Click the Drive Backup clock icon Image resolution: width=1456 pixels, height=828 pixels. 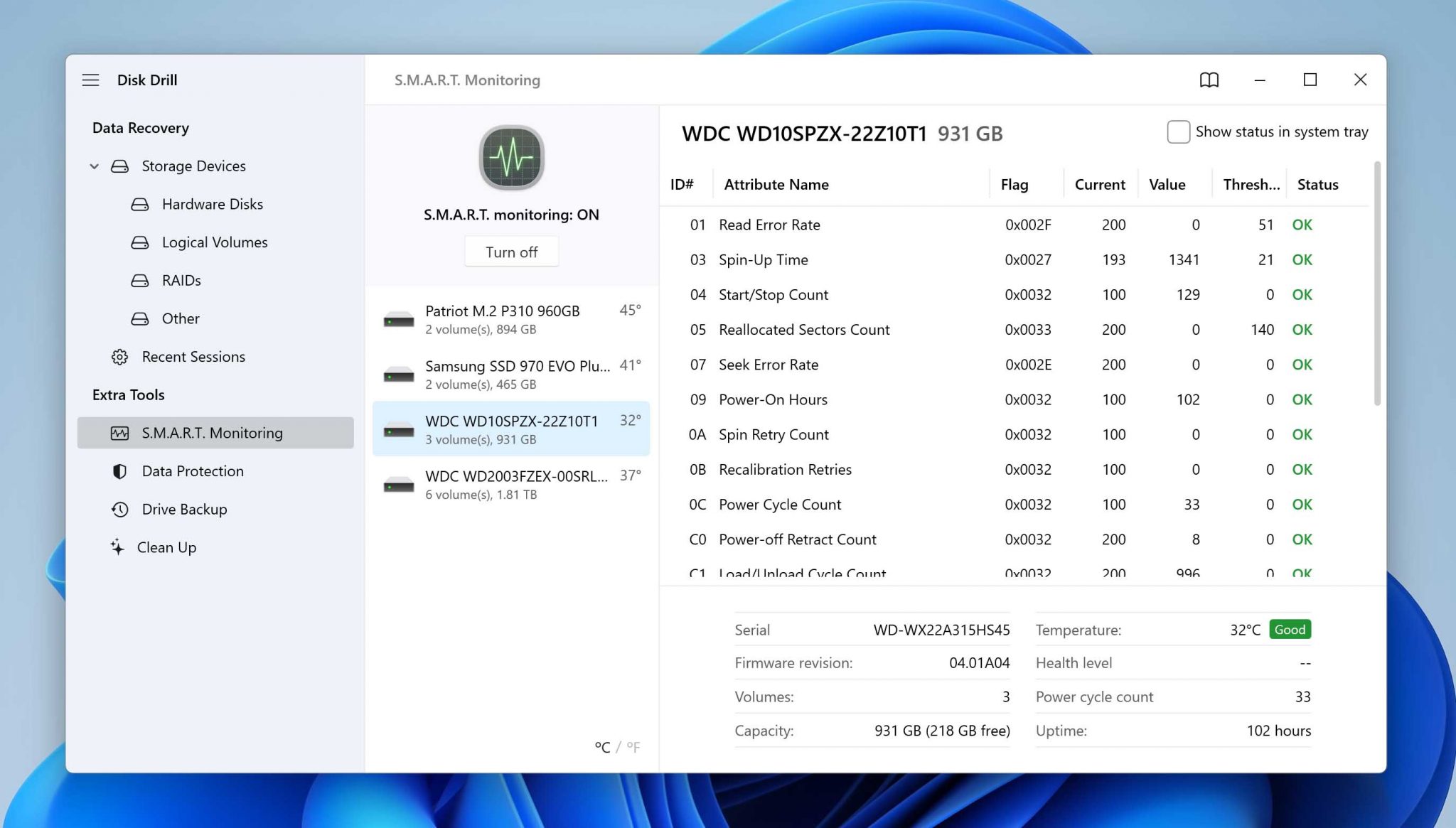(x=120, y=510)
